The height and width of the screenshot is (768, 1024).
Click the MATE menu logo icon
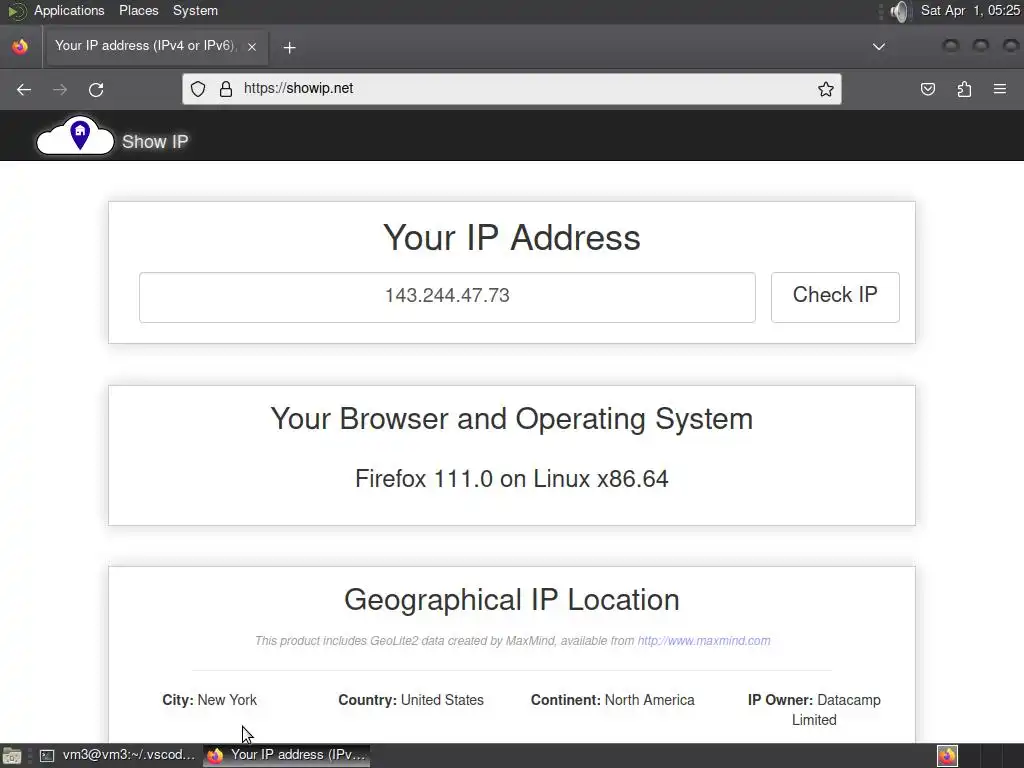[16, 11]
